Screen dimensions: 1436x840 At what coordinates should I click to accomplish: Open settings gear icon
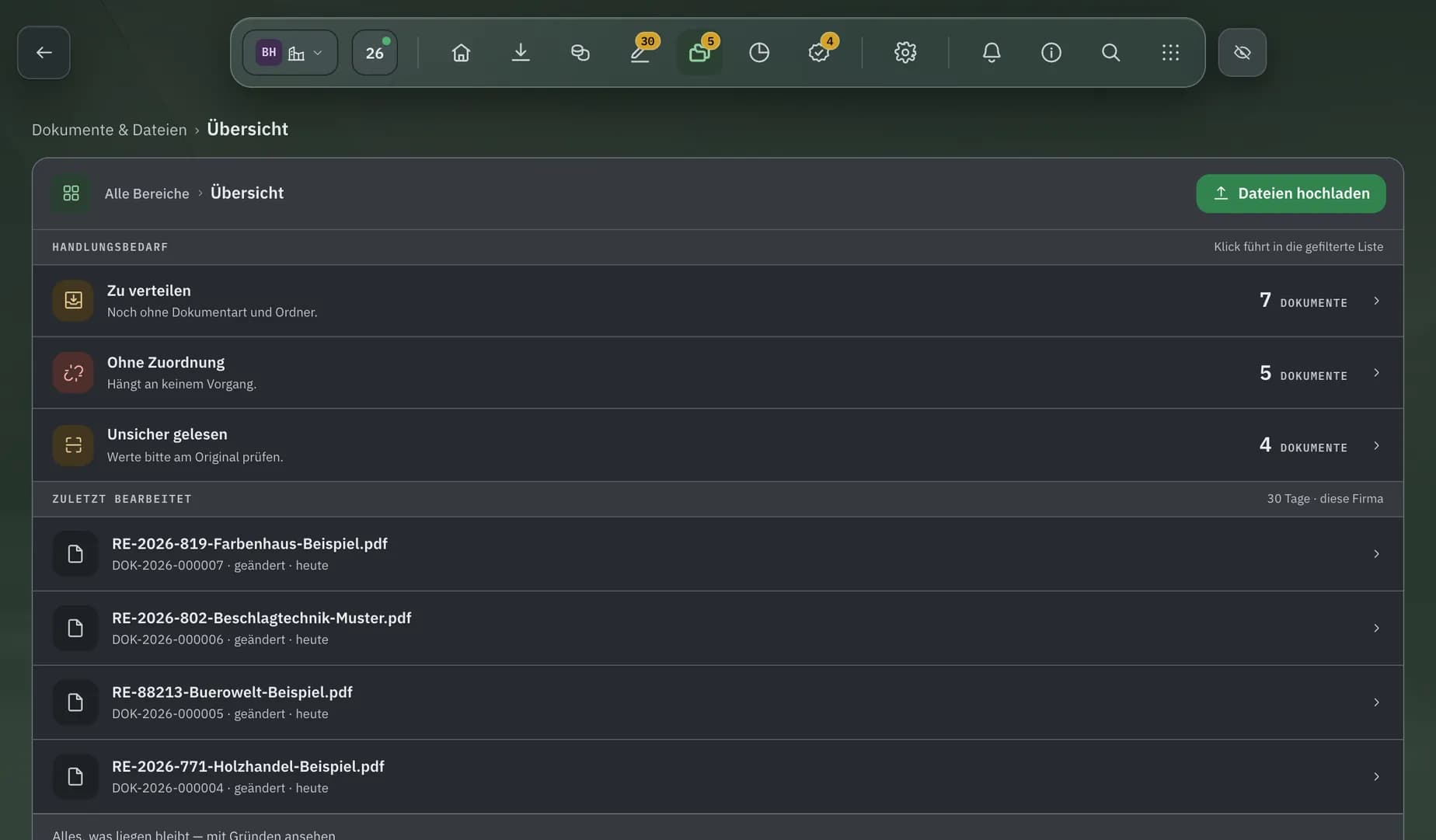905,52
